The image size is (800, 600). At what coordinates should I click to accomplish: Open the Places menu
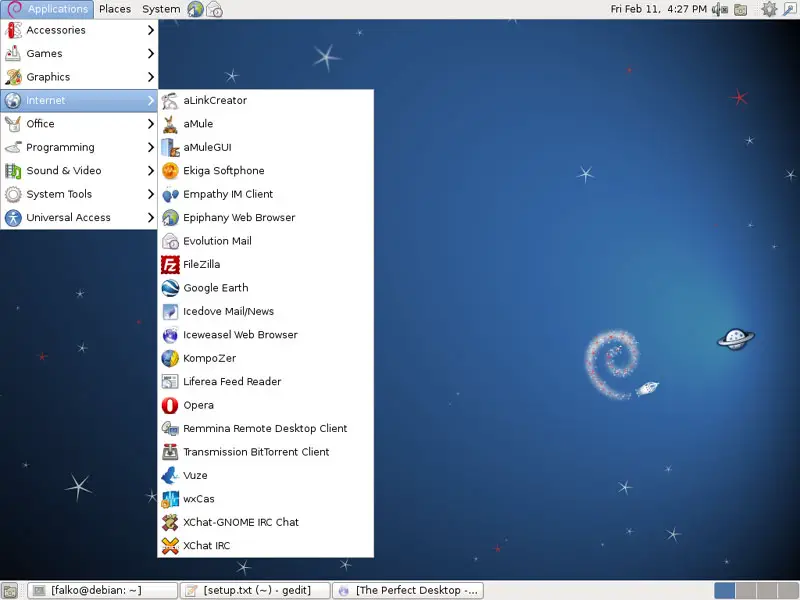(x=115, y=9)
